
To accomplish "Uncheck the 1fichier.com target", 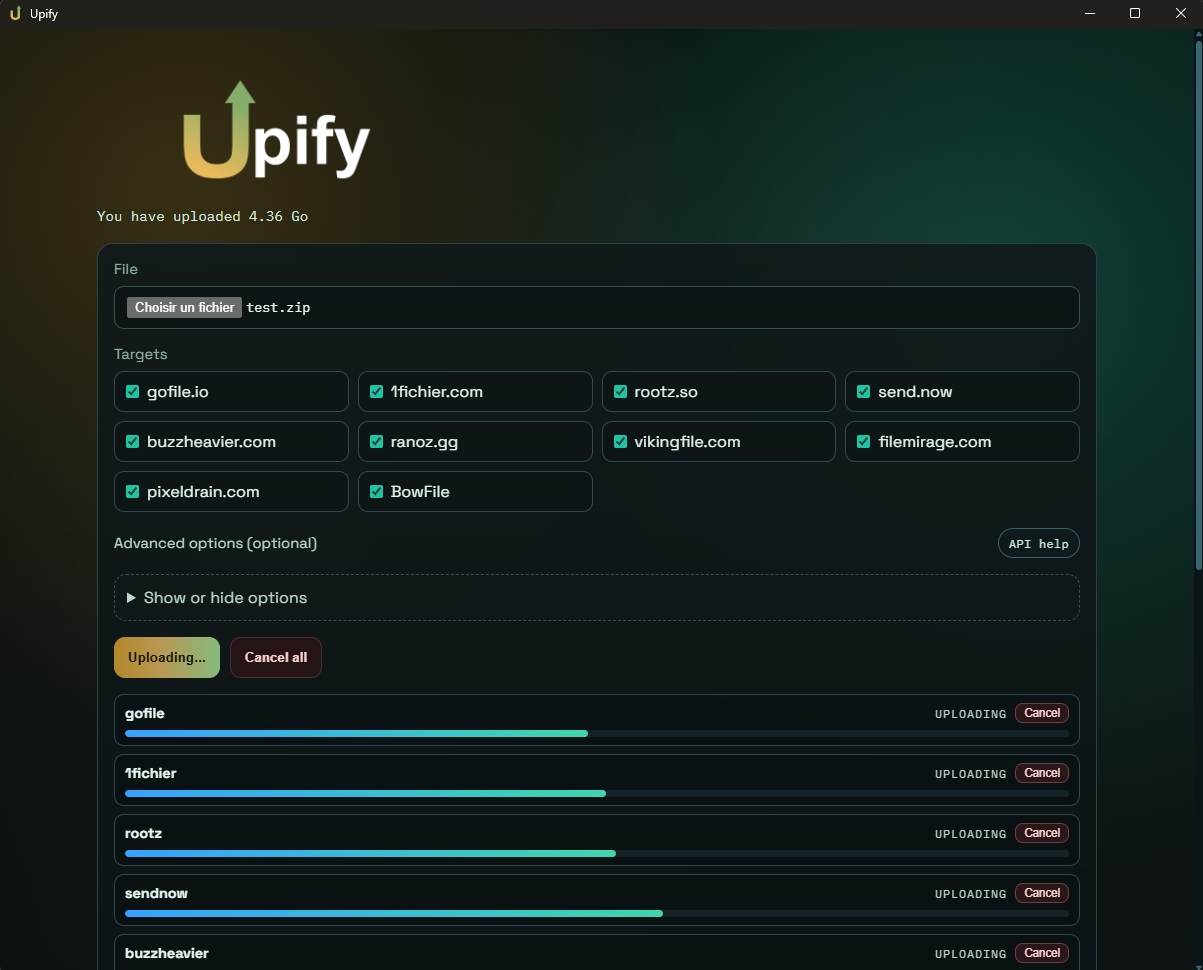I will [377, 392].
